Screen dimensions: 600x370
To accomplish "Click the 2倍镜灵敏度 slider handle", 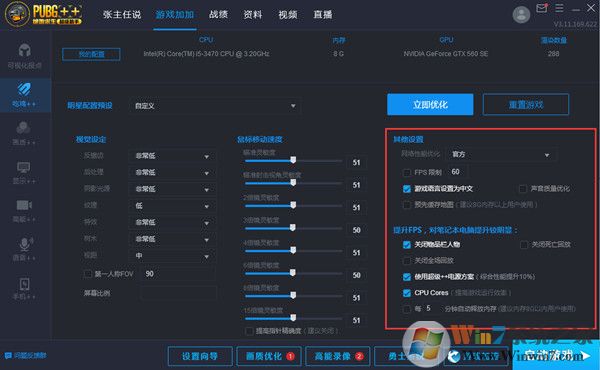I will coord(293,205).
